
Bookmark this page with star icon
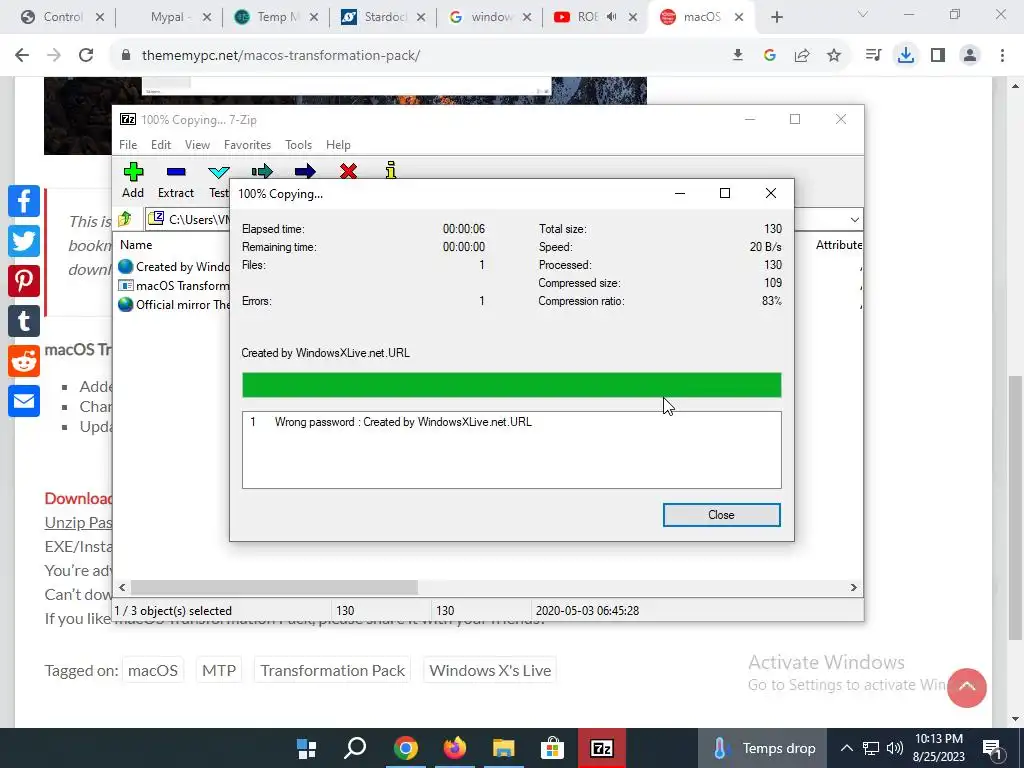point(834,56)
